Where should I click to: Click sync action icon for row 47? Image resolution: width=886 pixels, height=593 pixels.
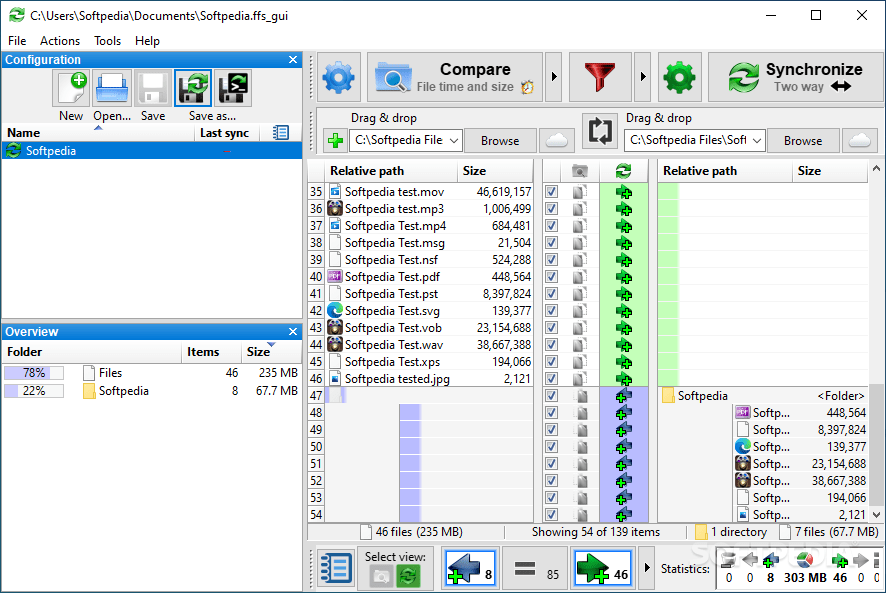[624, 396]
